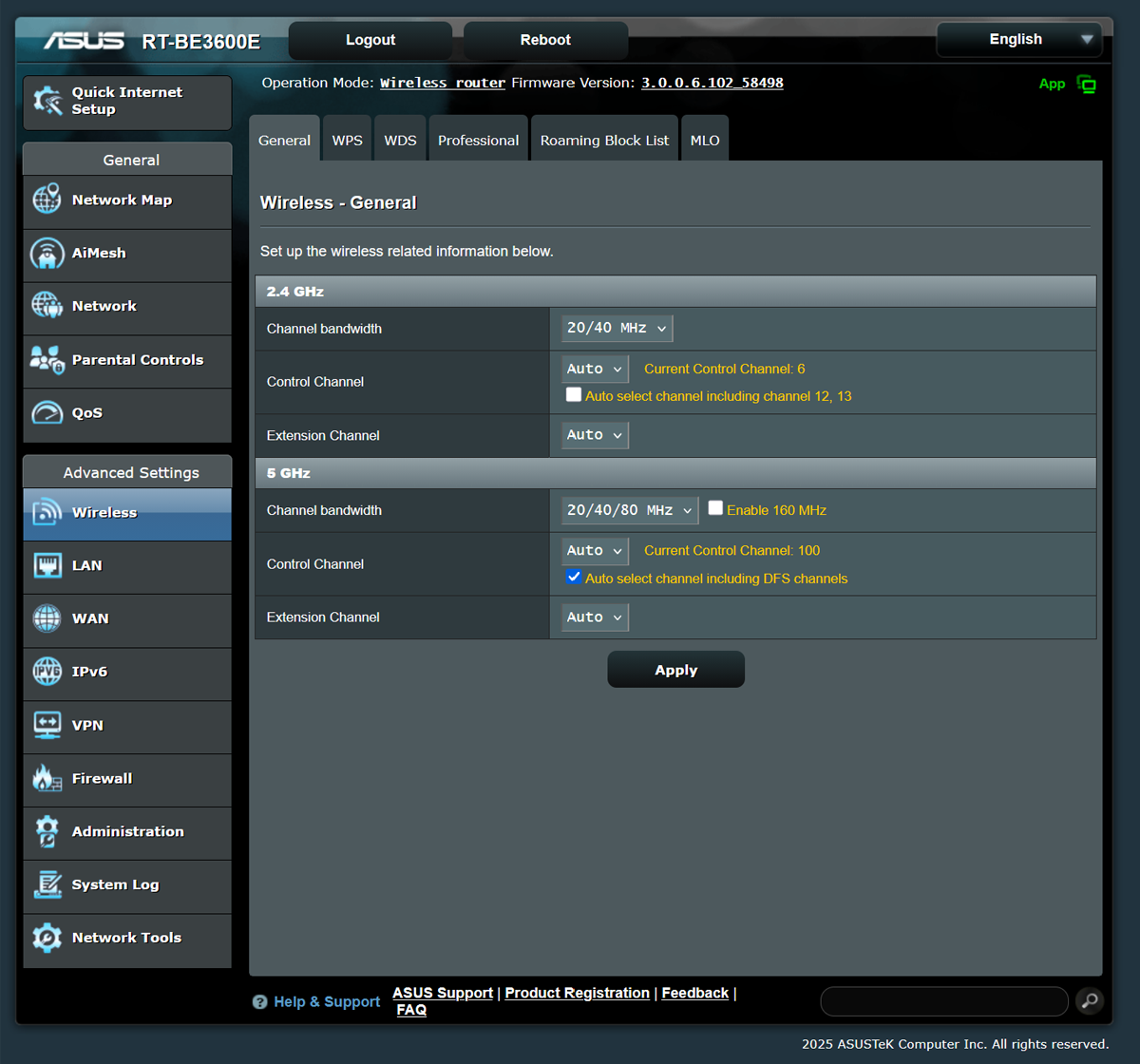Click the firmware version 3.0.0.6.102_58498 link
This screenshot has height=1064, width=1140.
coord(712,83)
